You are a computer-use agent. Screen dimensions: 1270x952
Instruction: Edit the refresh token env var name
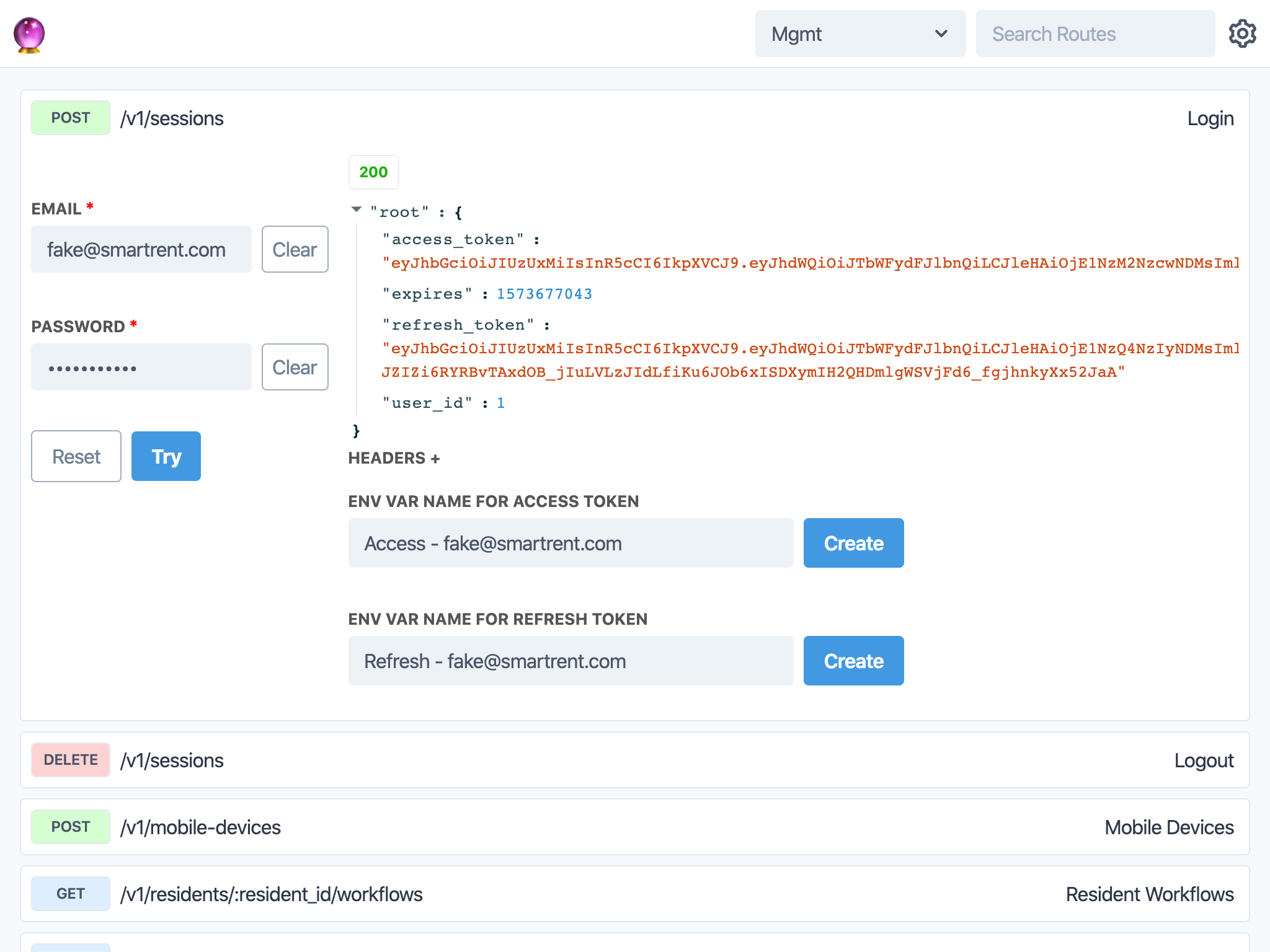pyautogui.click(x=571, y=661)
